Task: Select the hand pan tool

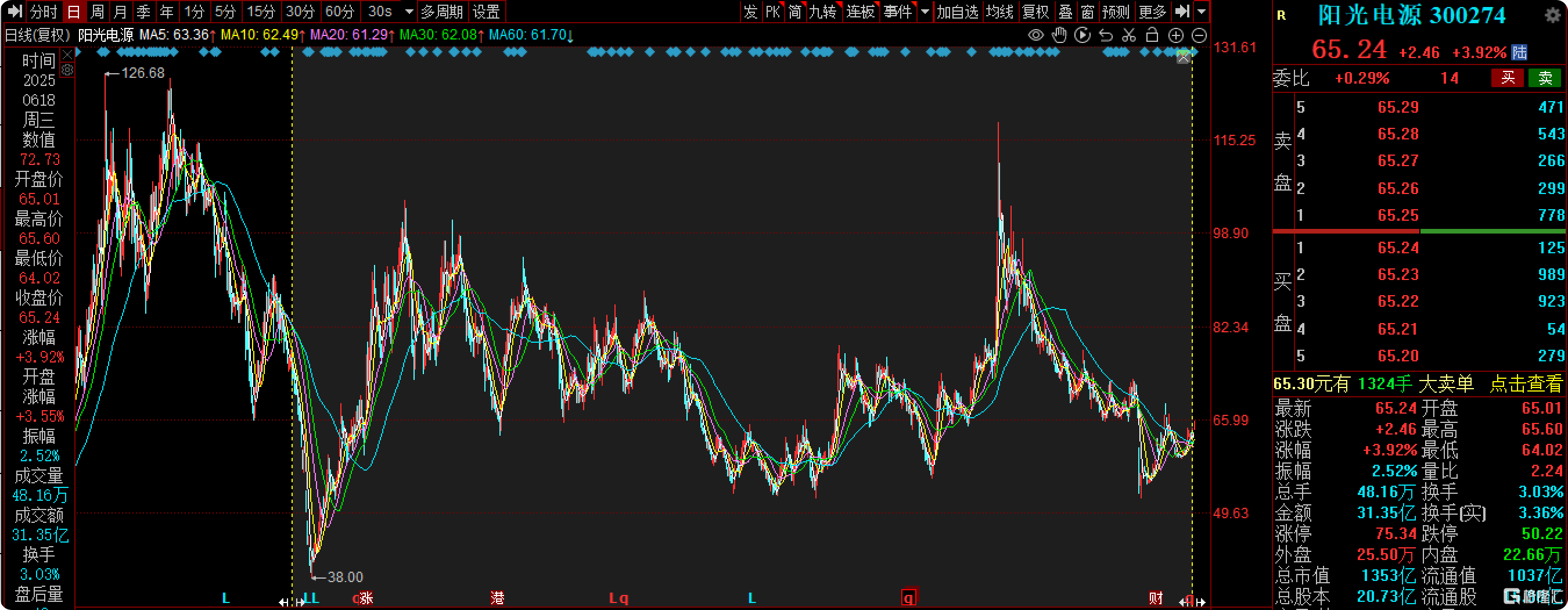Action: [1059, 35]
